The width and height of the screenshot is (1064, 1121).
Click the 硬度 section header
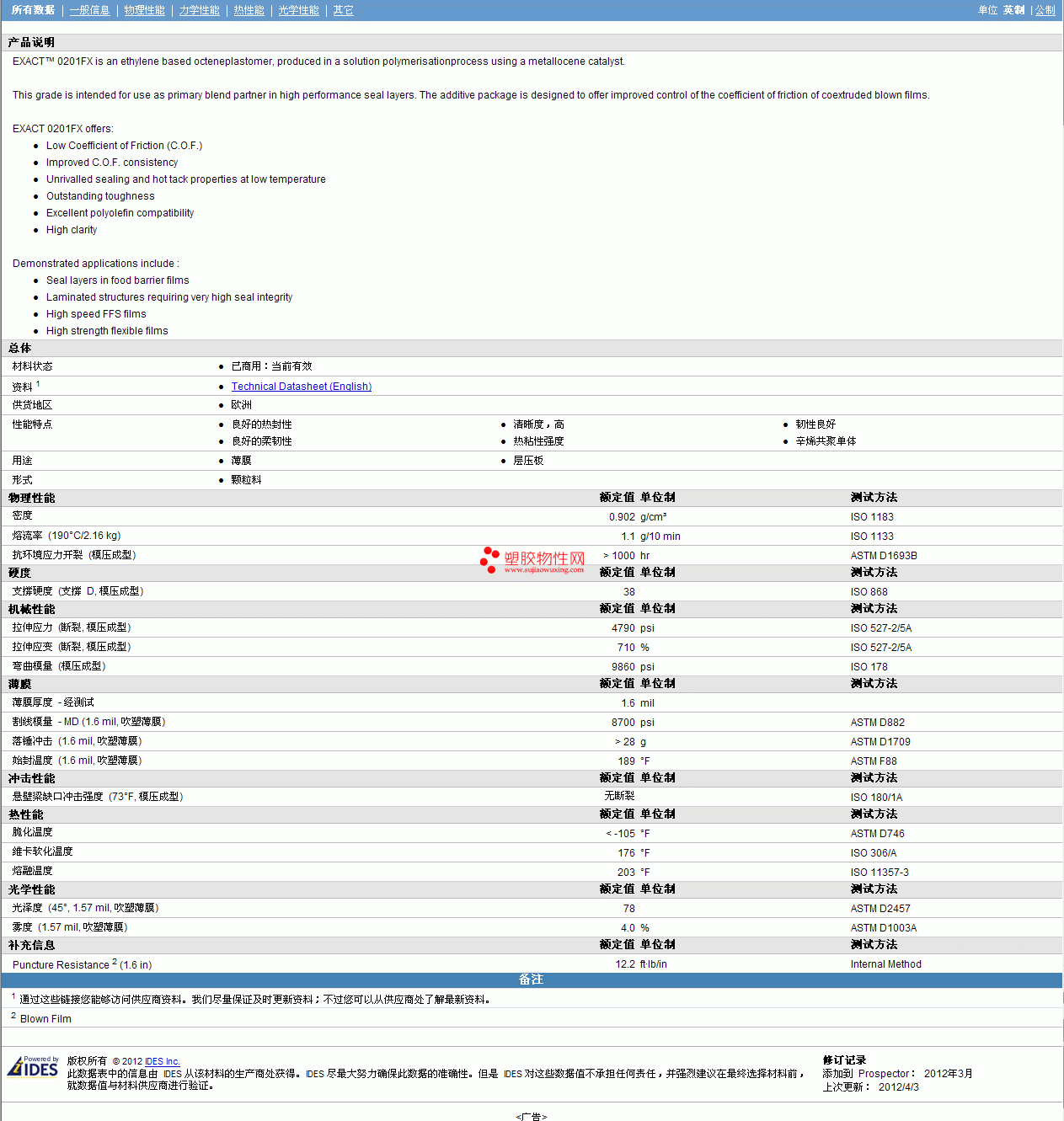point(20,573)
